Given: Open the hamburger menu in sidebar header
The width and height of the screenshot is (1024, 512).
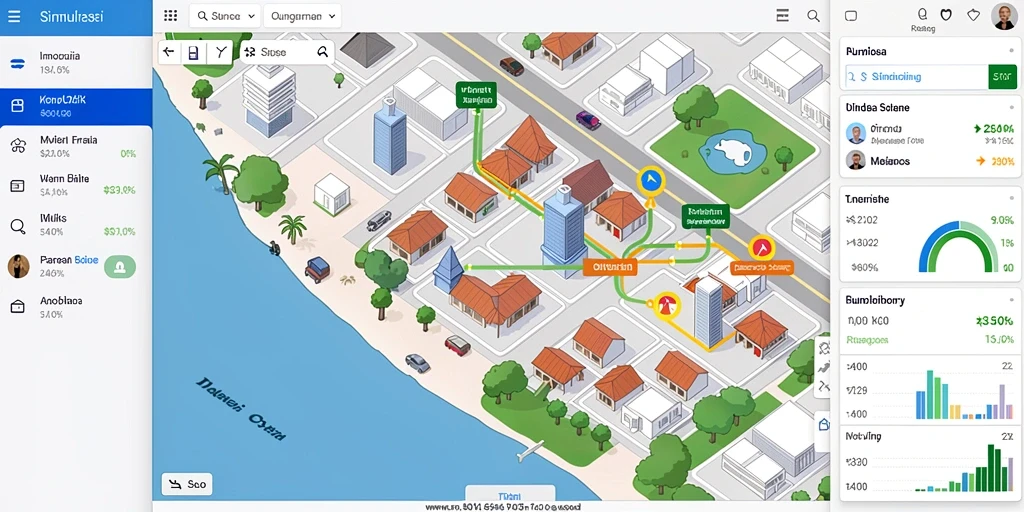Looking at the screenshot, I should coord(14,16).
